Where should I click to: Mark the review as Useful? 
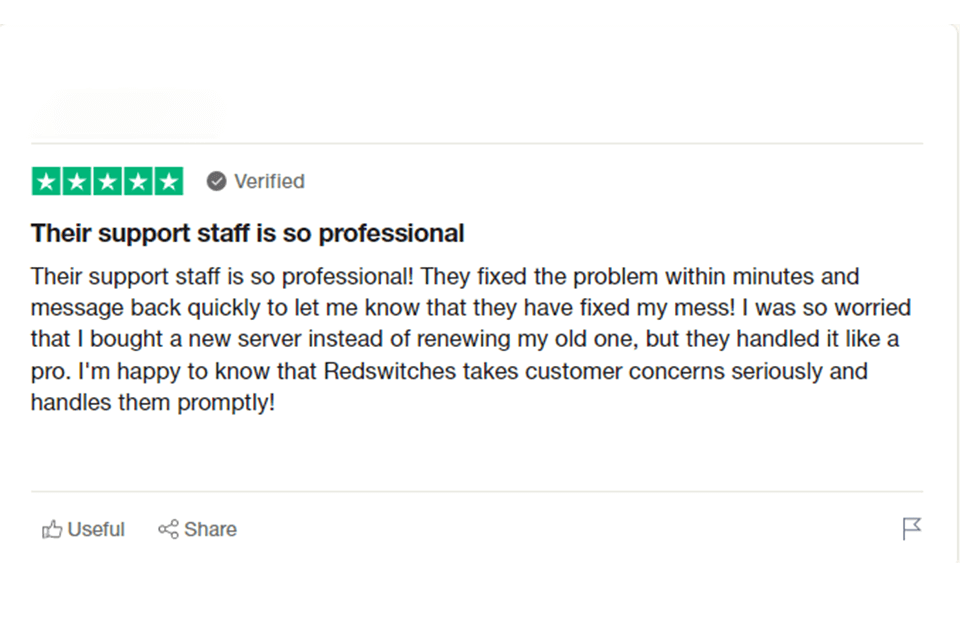96,530
